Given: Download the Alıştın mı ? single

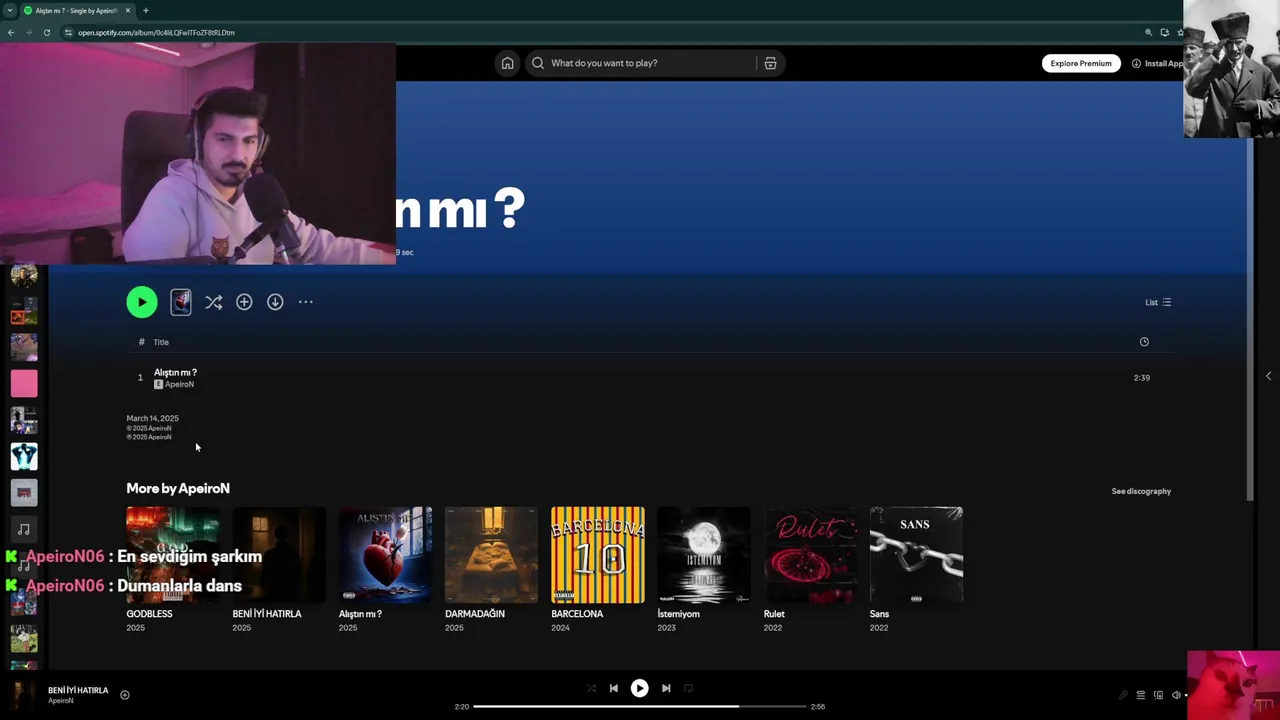Looking at the screenshot, I should click(x=275, y=302).
